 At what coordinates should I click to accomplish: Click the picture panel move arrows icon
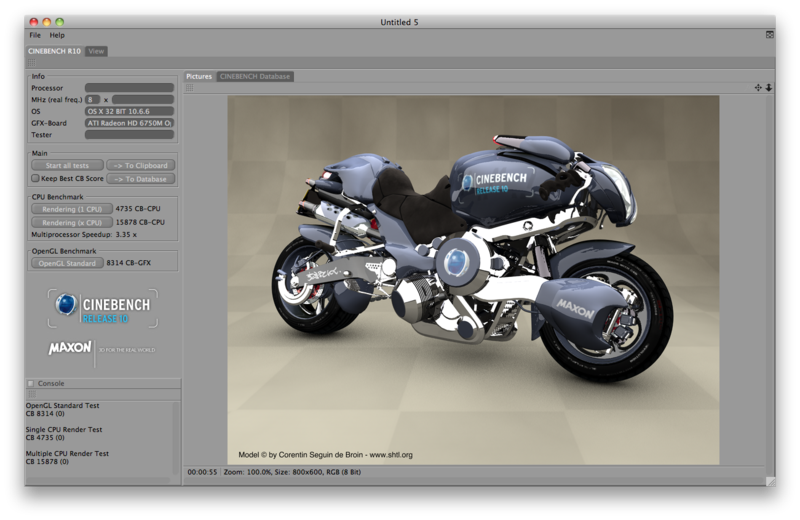758,88
